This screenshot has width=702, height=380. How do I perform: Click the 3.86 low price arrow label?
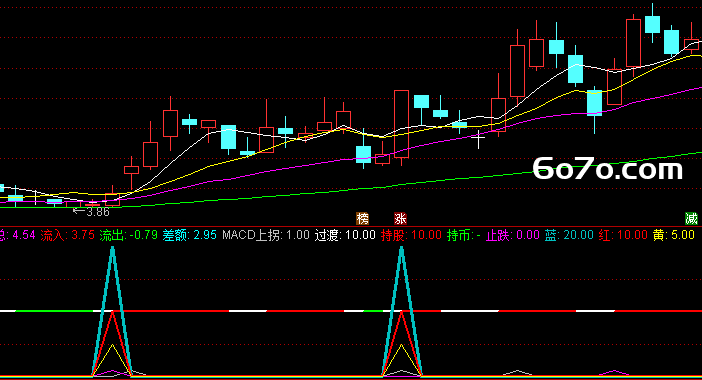click(91, 212)
